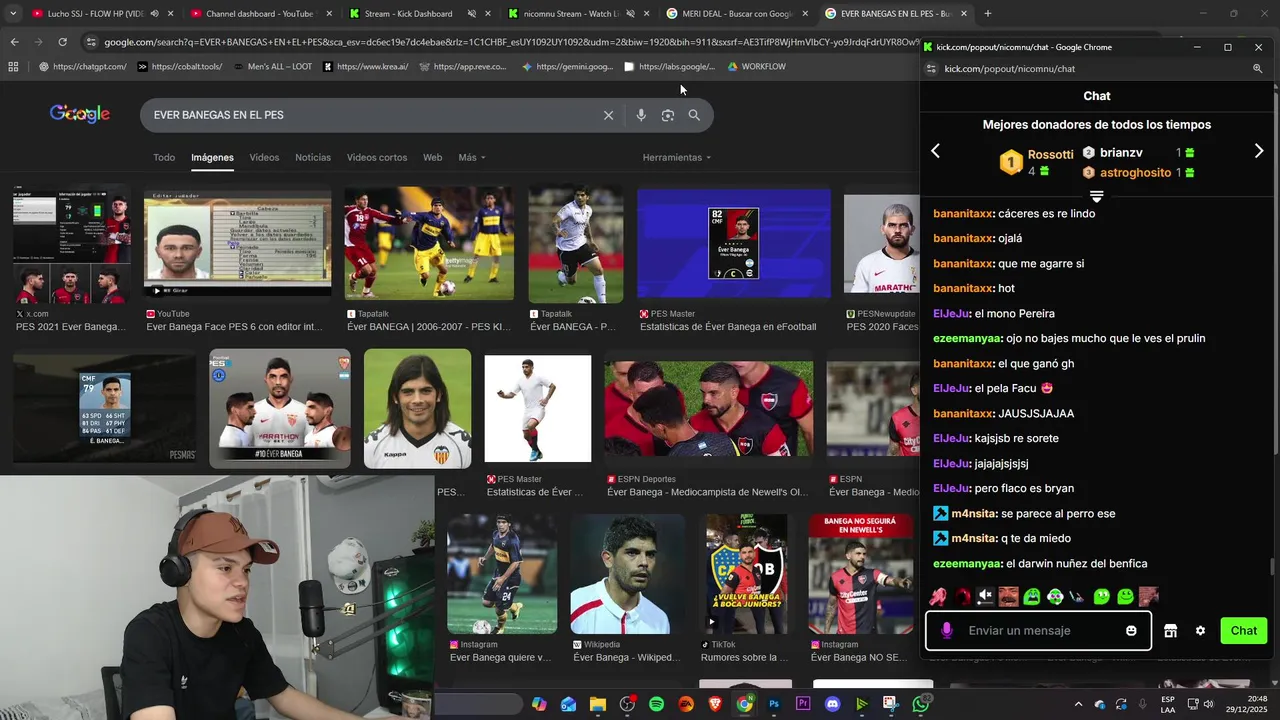Image resolution: width=1280 pixels, height=720 pixels.
Task: Open WhatsApp from the taskbar
Action: pyautogui.click(x=920, y=704)
